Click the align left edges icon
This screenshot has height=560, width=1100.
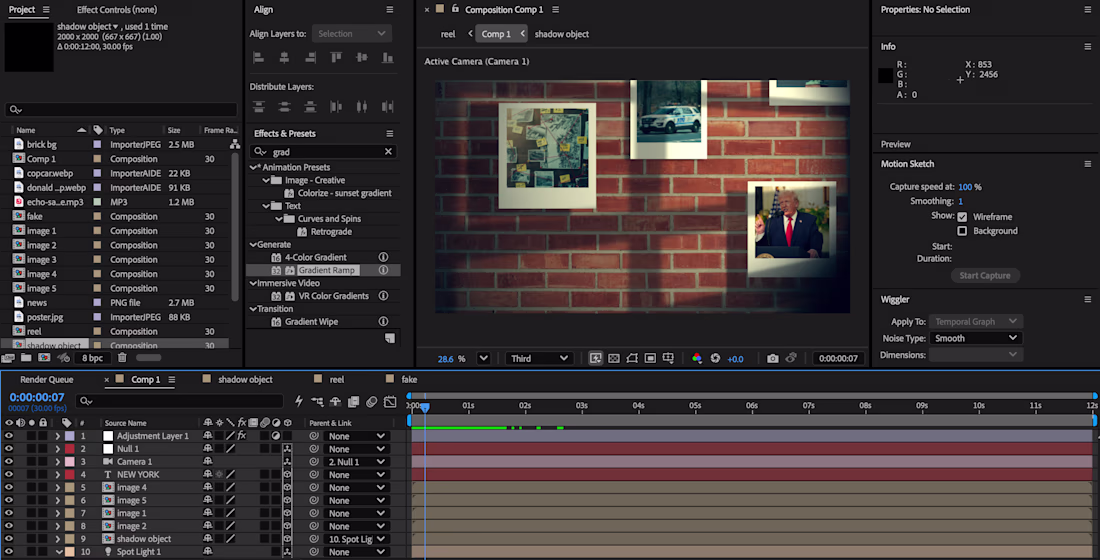[x=258, y=58]
